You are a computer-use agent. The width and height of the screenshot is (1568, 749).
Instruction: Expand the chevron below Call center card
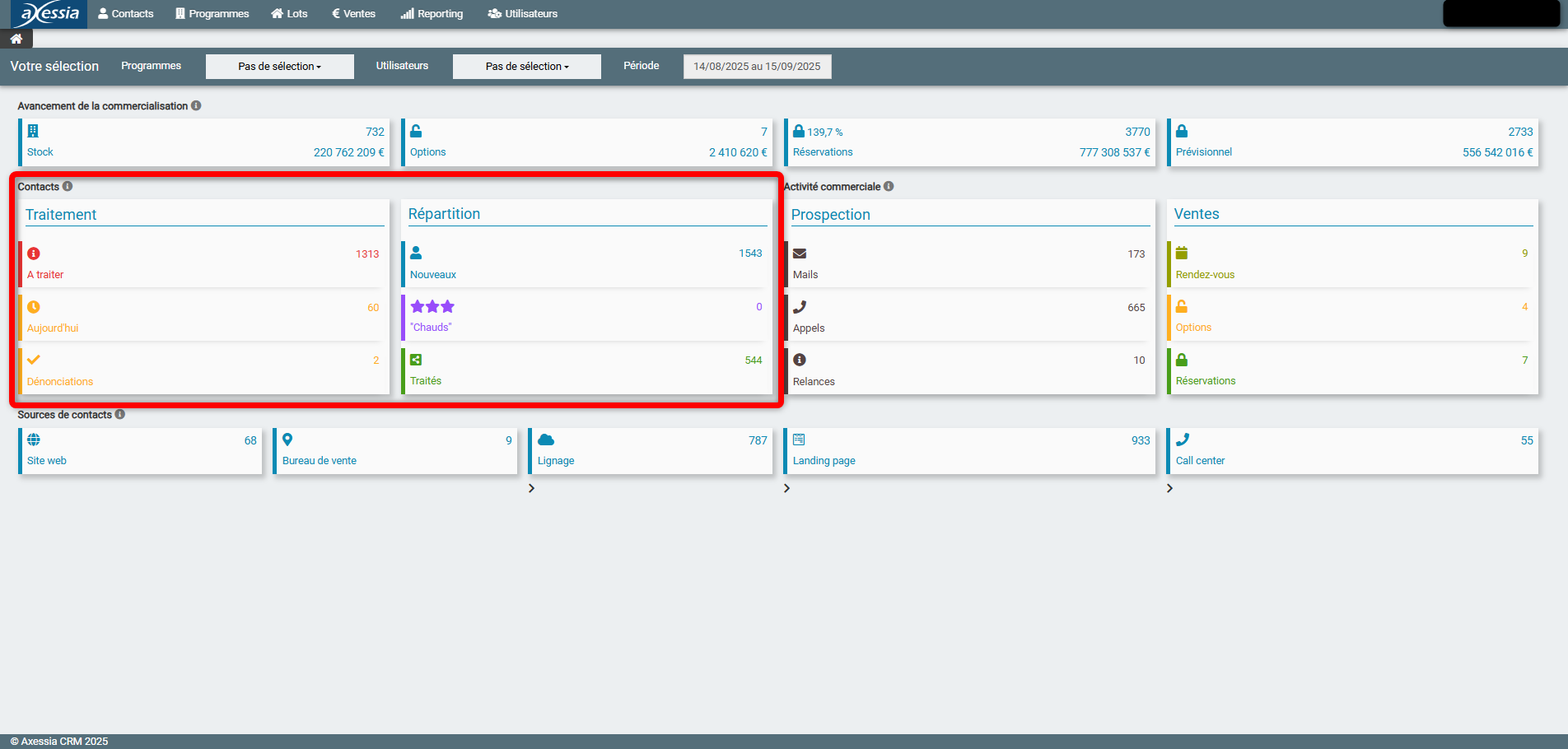point(1169,488)
